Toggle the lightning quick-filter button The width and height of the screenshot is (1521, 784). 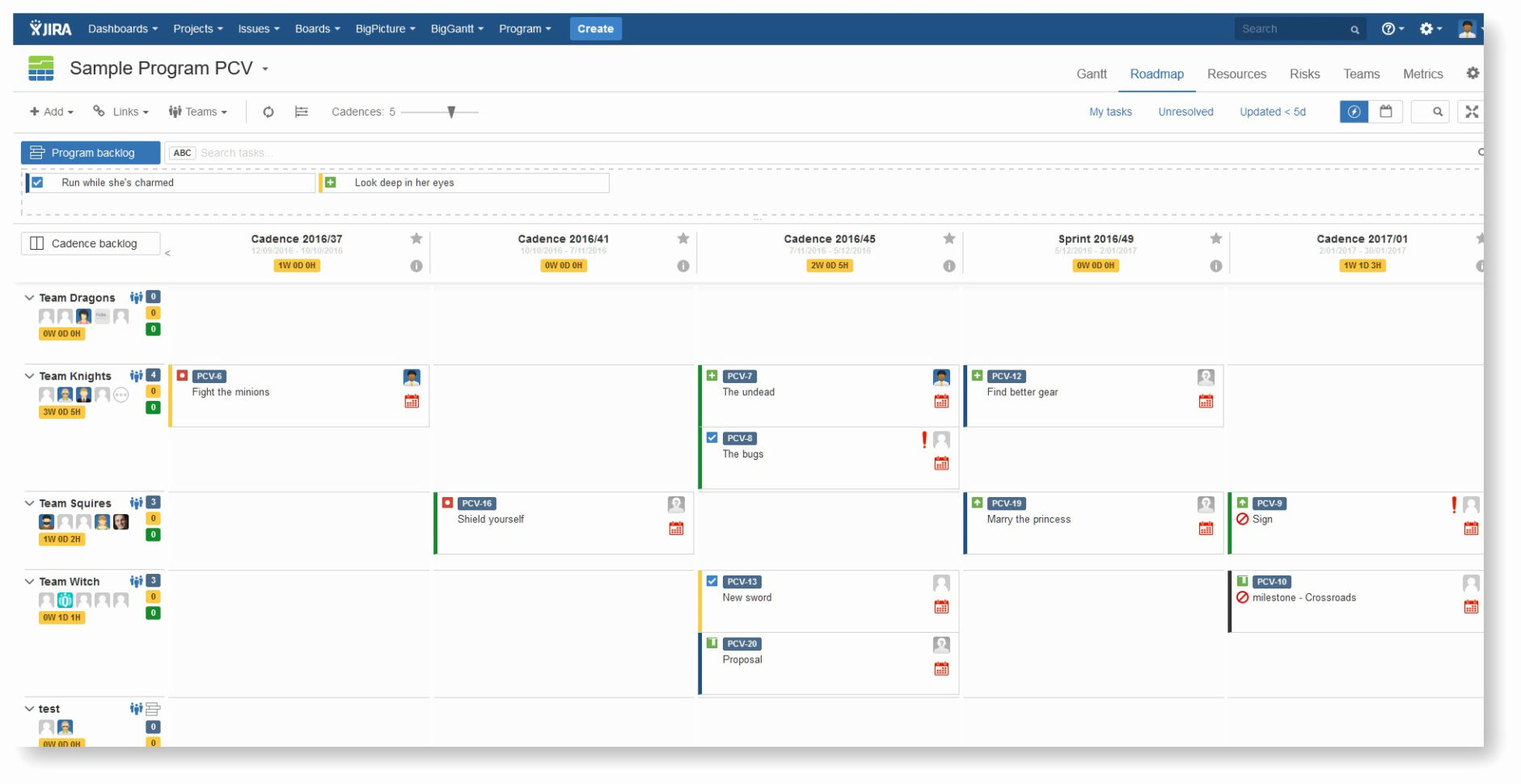point(1354,112)
